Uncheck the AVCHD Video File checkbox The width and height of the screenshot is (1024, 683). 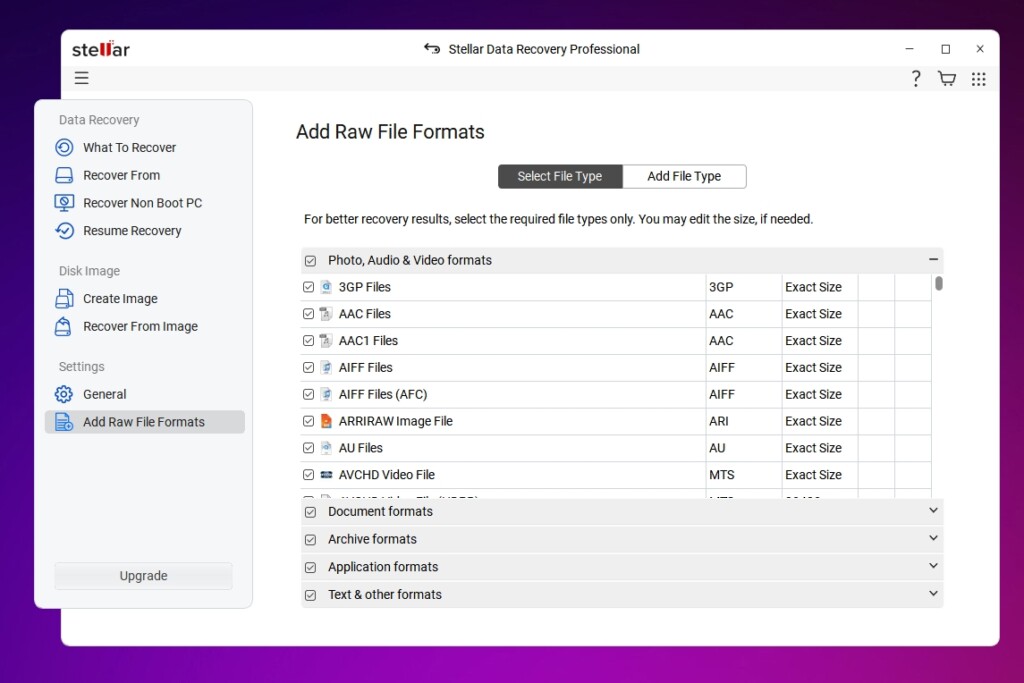[308, 475]
